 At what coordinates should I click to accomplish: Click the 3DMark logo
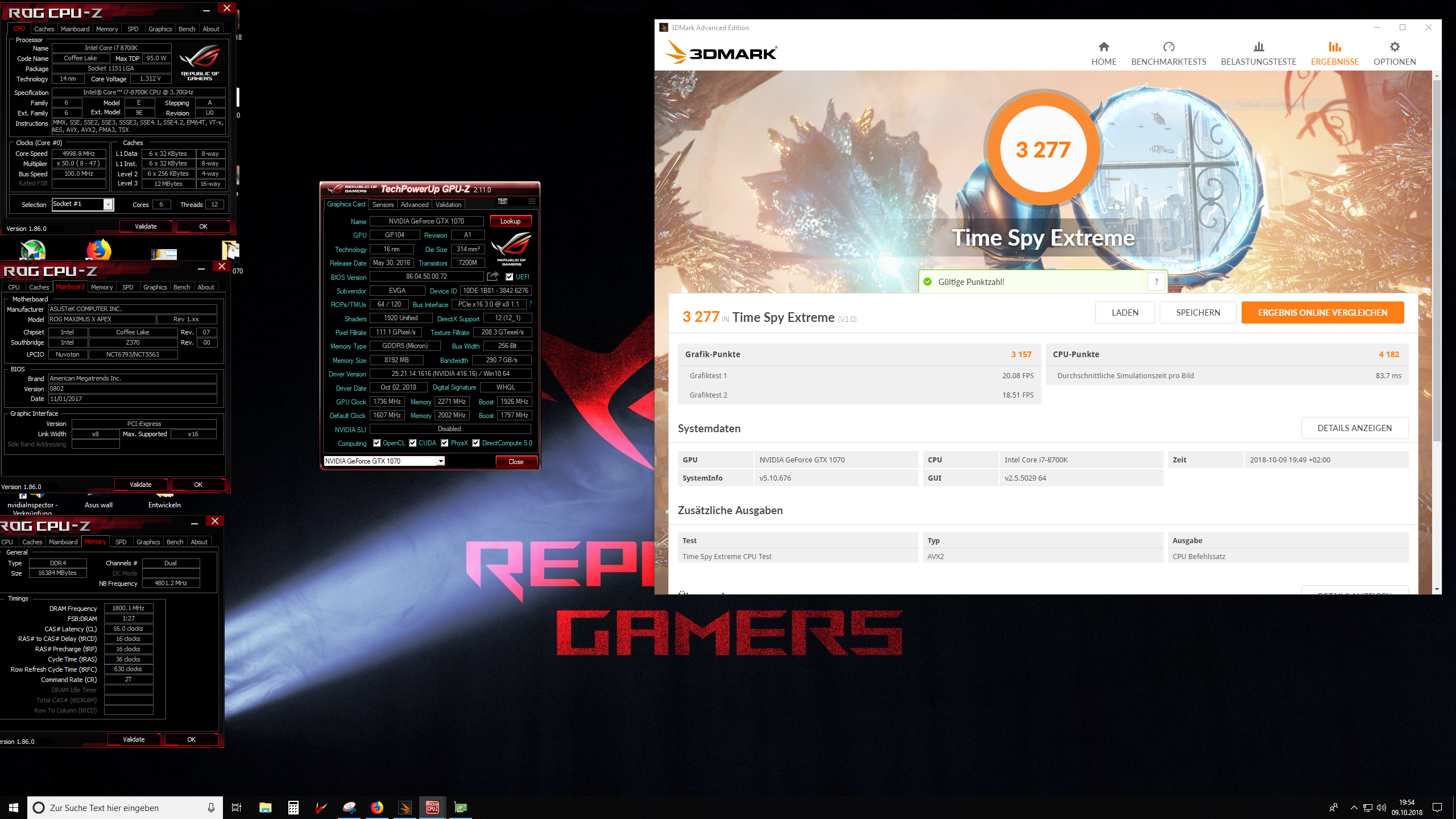721,52
